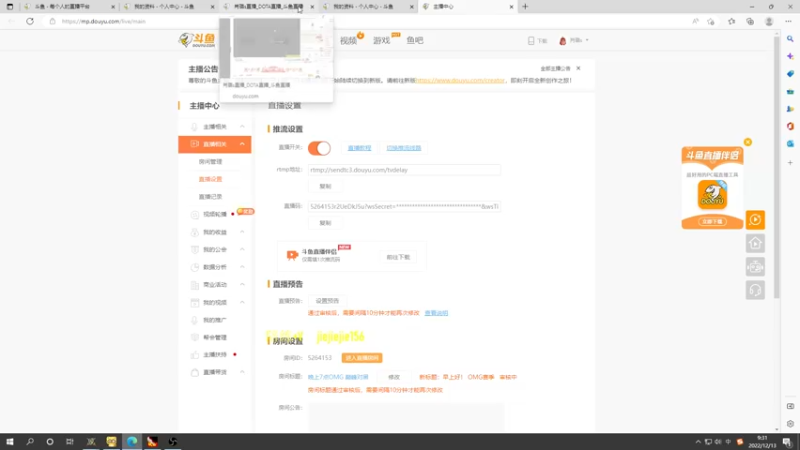800x450 pixels.
Task: Click the browser profile avatar icon
Action: (769, 21)
